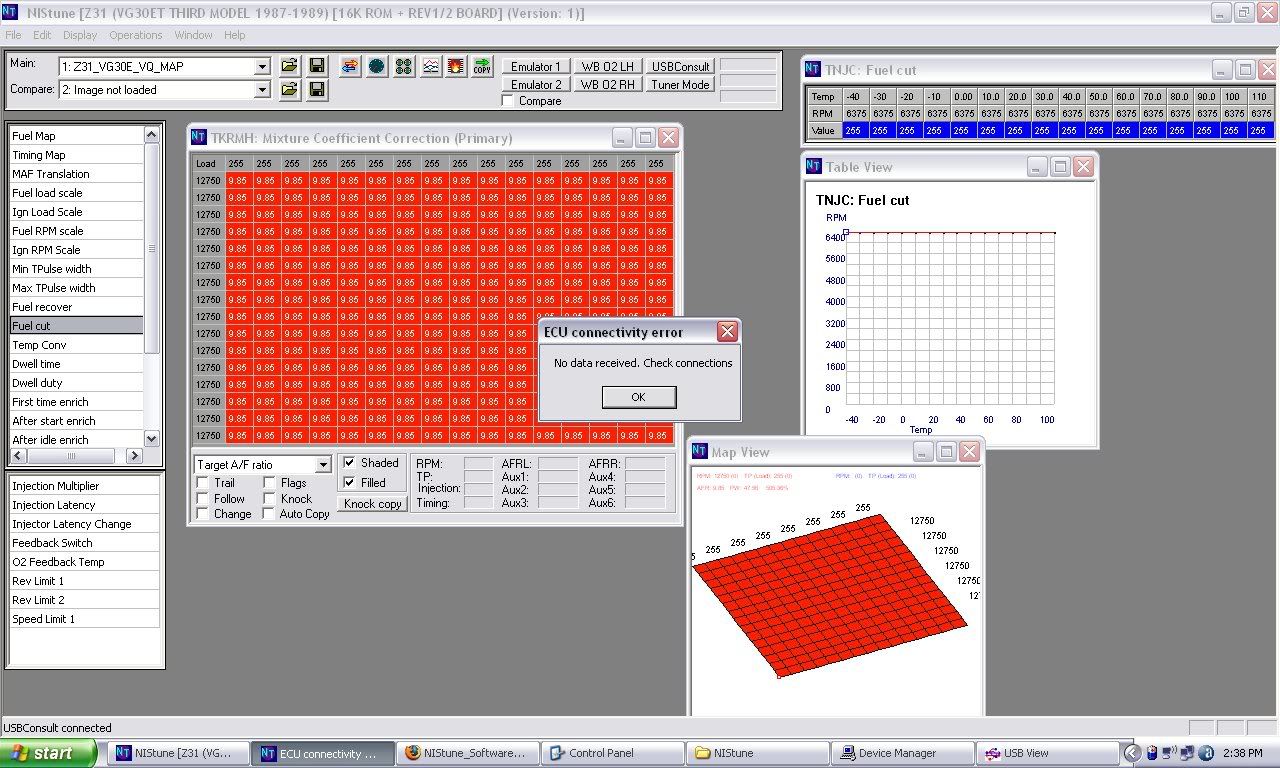Viewport: 1280px width, 768px height.
Task: Open the Help menu
Action: click(x=234, y=35)
